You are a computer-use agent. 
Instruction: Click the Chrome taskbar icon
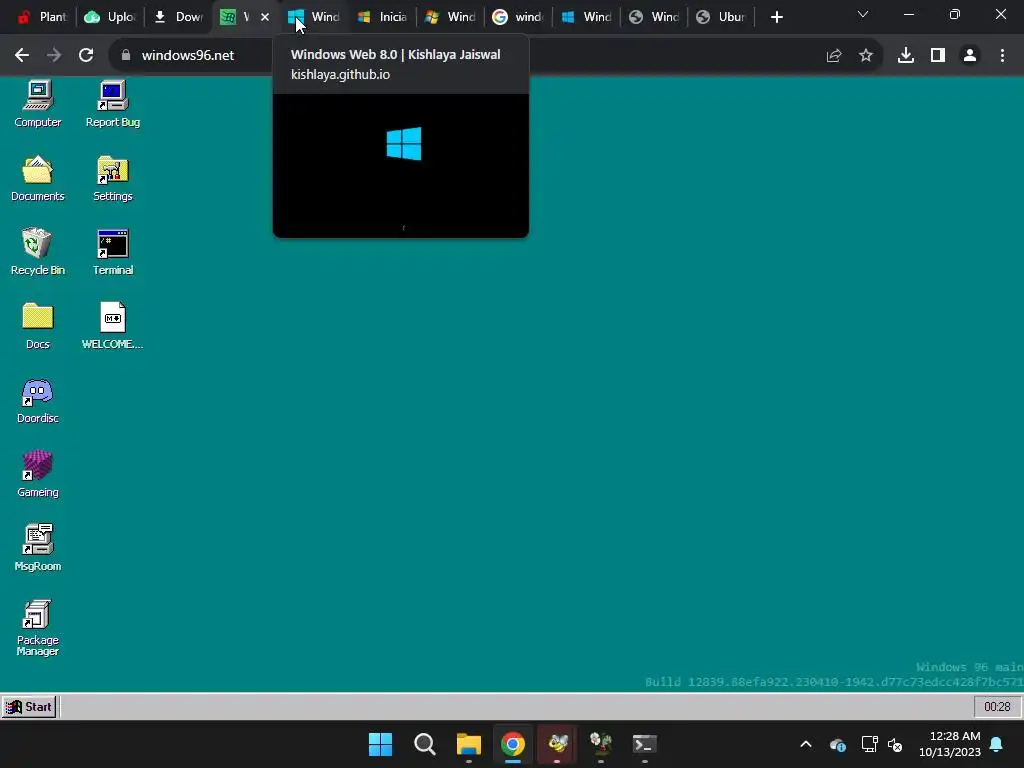point(513,744)
